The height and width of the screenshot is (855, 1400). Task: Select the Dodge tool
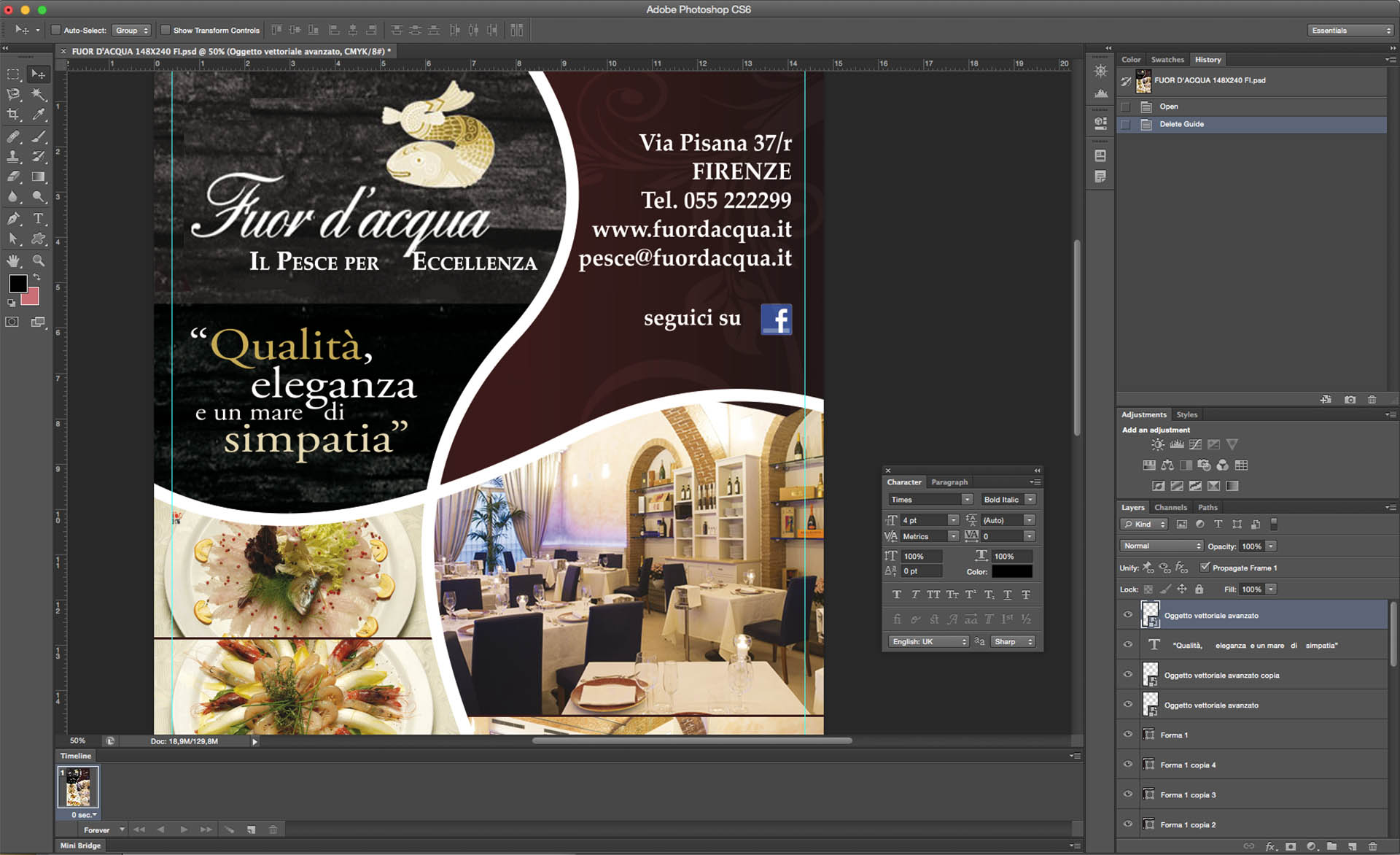38,197
